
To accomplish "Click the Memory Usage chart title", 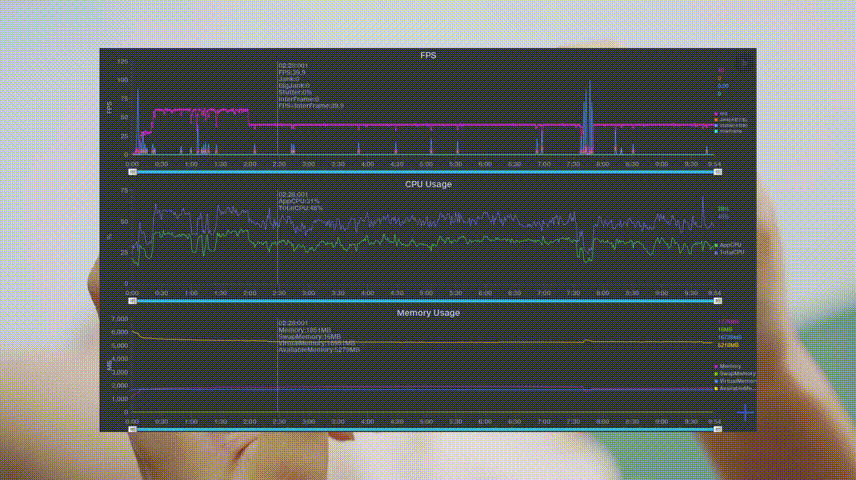I will 428,313.
